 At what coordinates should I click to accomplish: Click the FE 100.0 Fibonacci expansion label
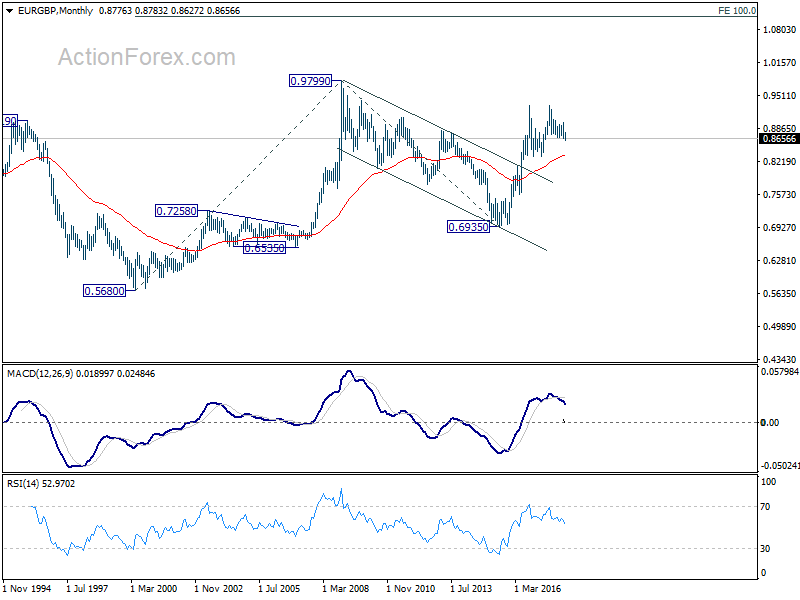[737, 10]
